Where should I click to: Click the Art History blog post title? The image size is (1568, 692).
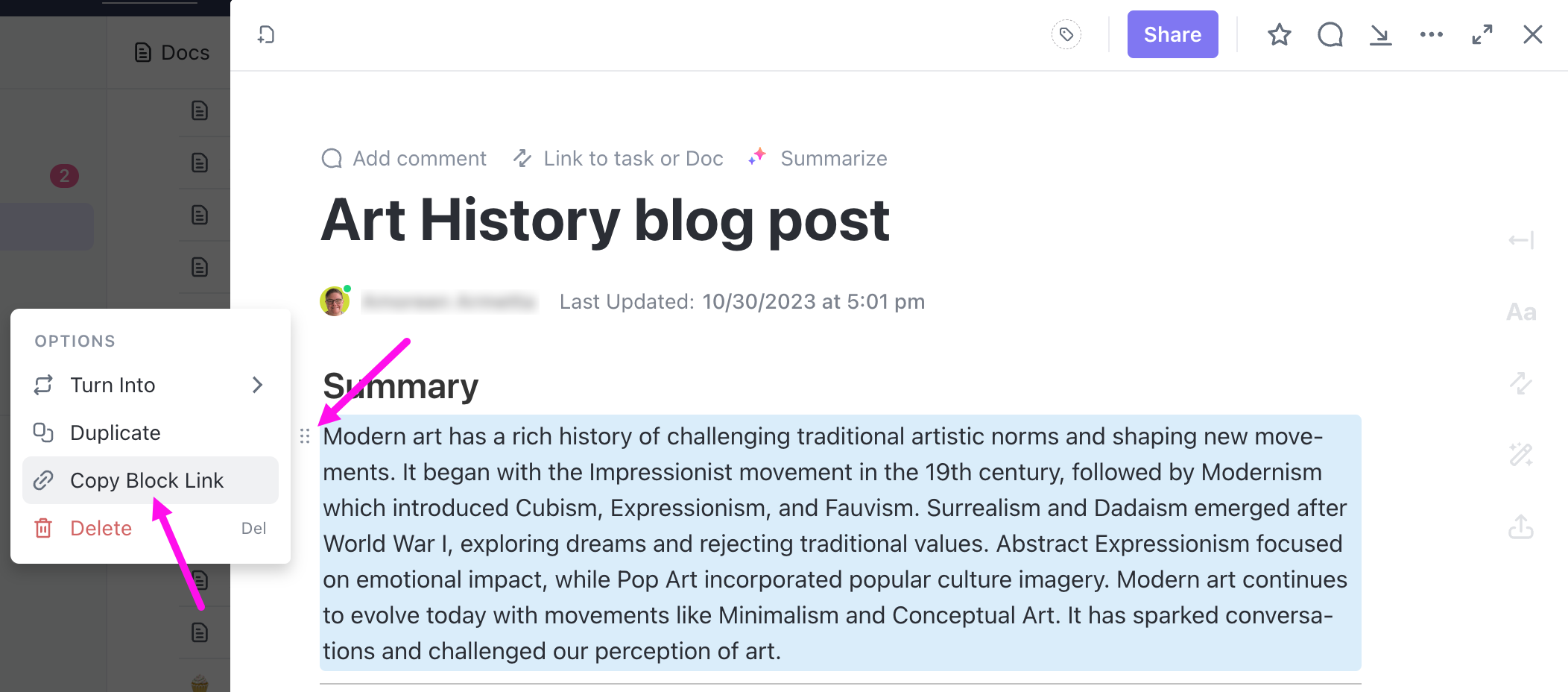point(605,221)
